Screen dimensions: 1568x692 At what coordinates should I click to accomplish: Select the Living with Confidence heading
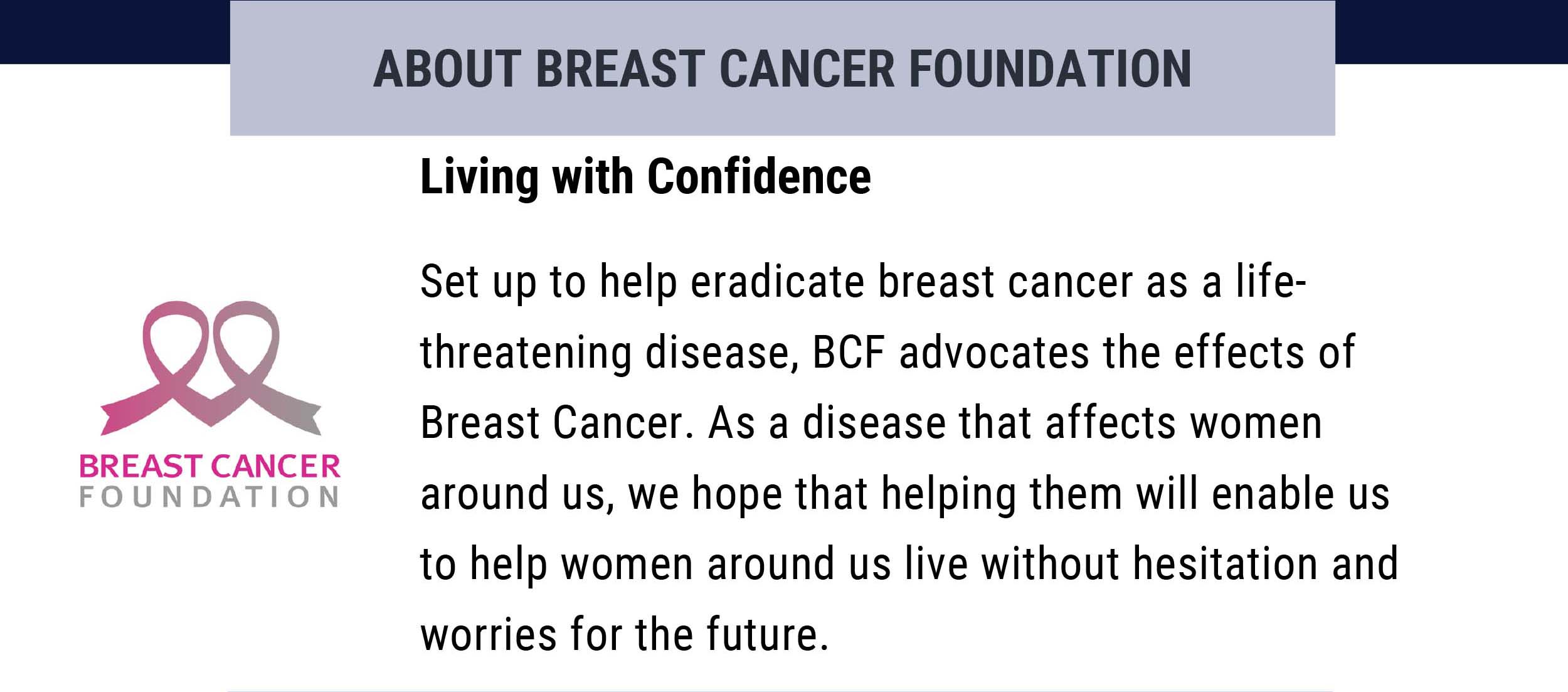point(645,177)
